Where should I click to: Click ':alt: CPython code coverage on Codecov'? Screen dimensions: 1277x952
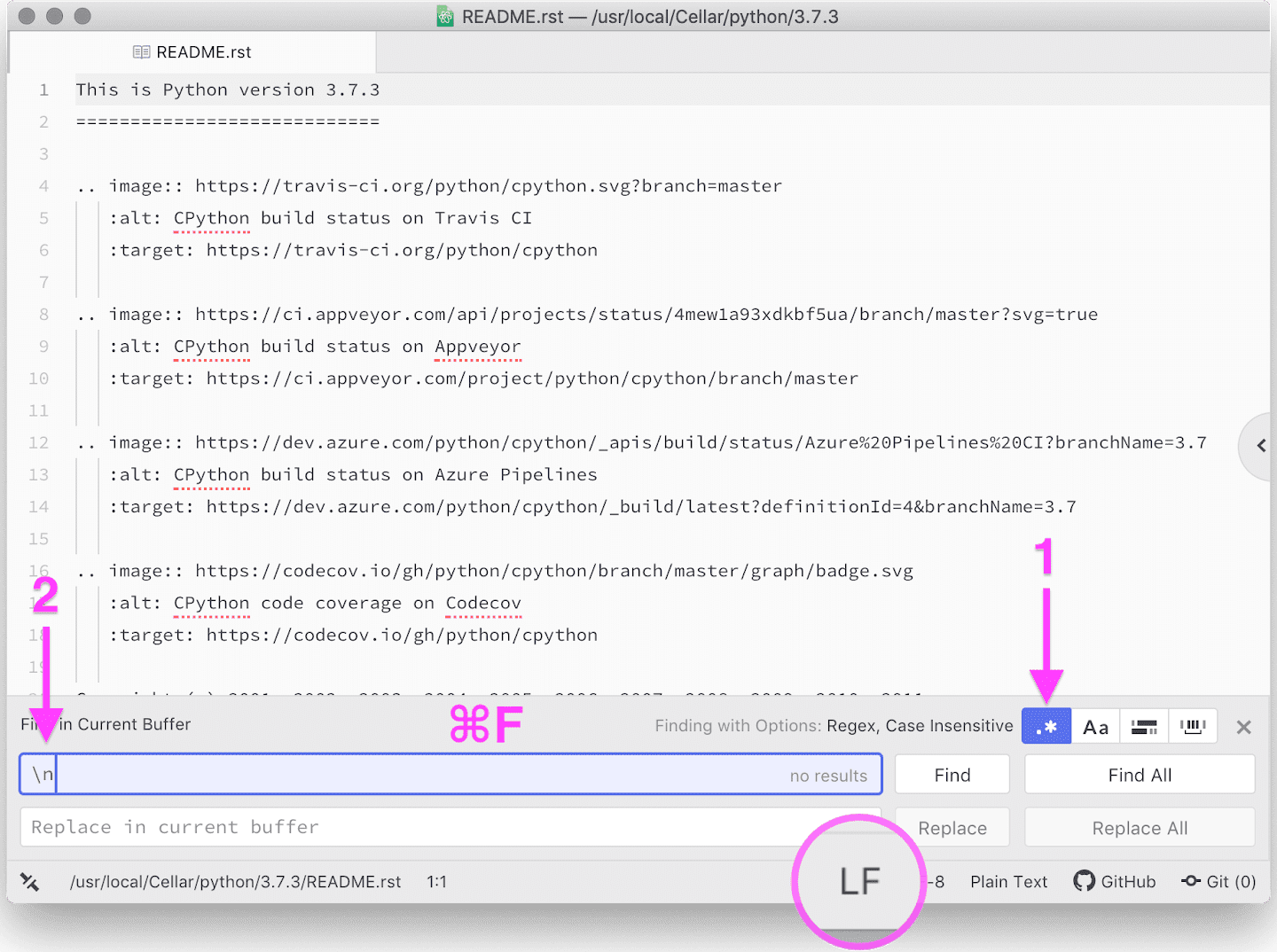(315, 604)
